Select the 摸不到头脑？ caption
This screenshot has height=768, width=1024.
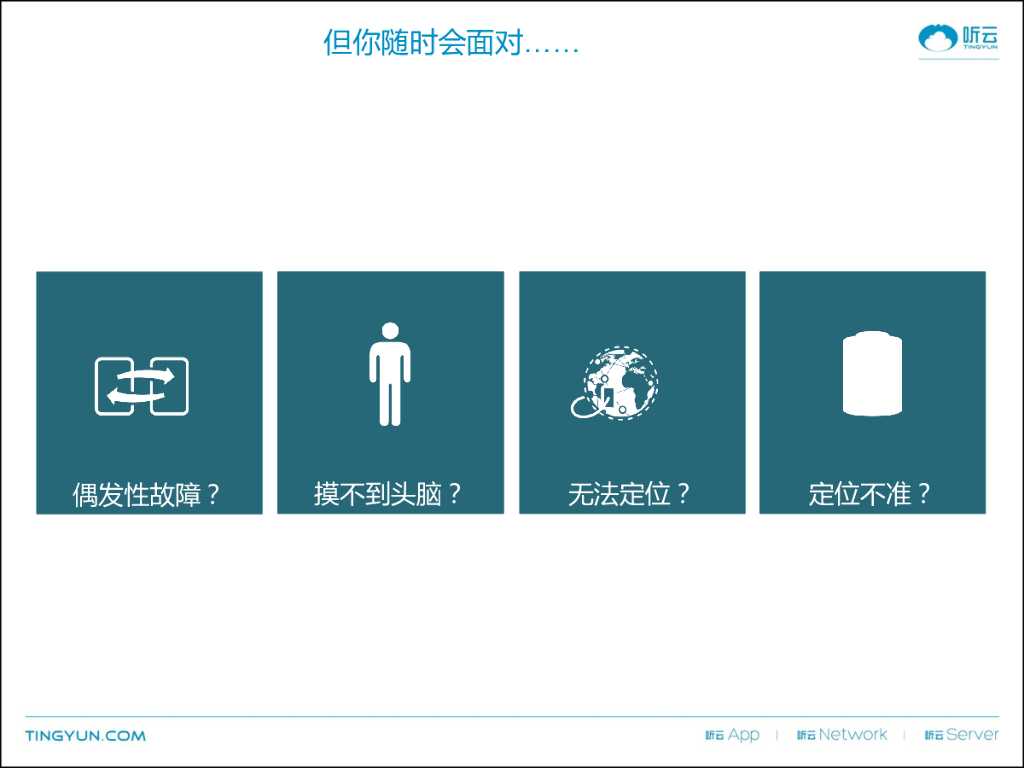tap(389, 494)
